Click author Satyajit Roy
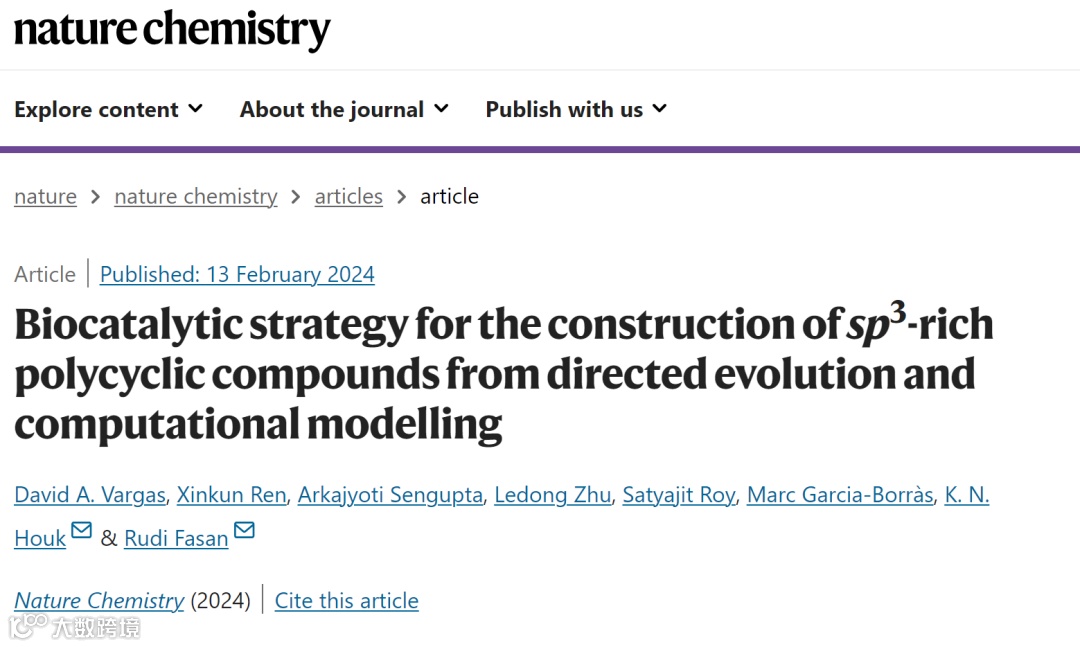 [x=678, y=495]
